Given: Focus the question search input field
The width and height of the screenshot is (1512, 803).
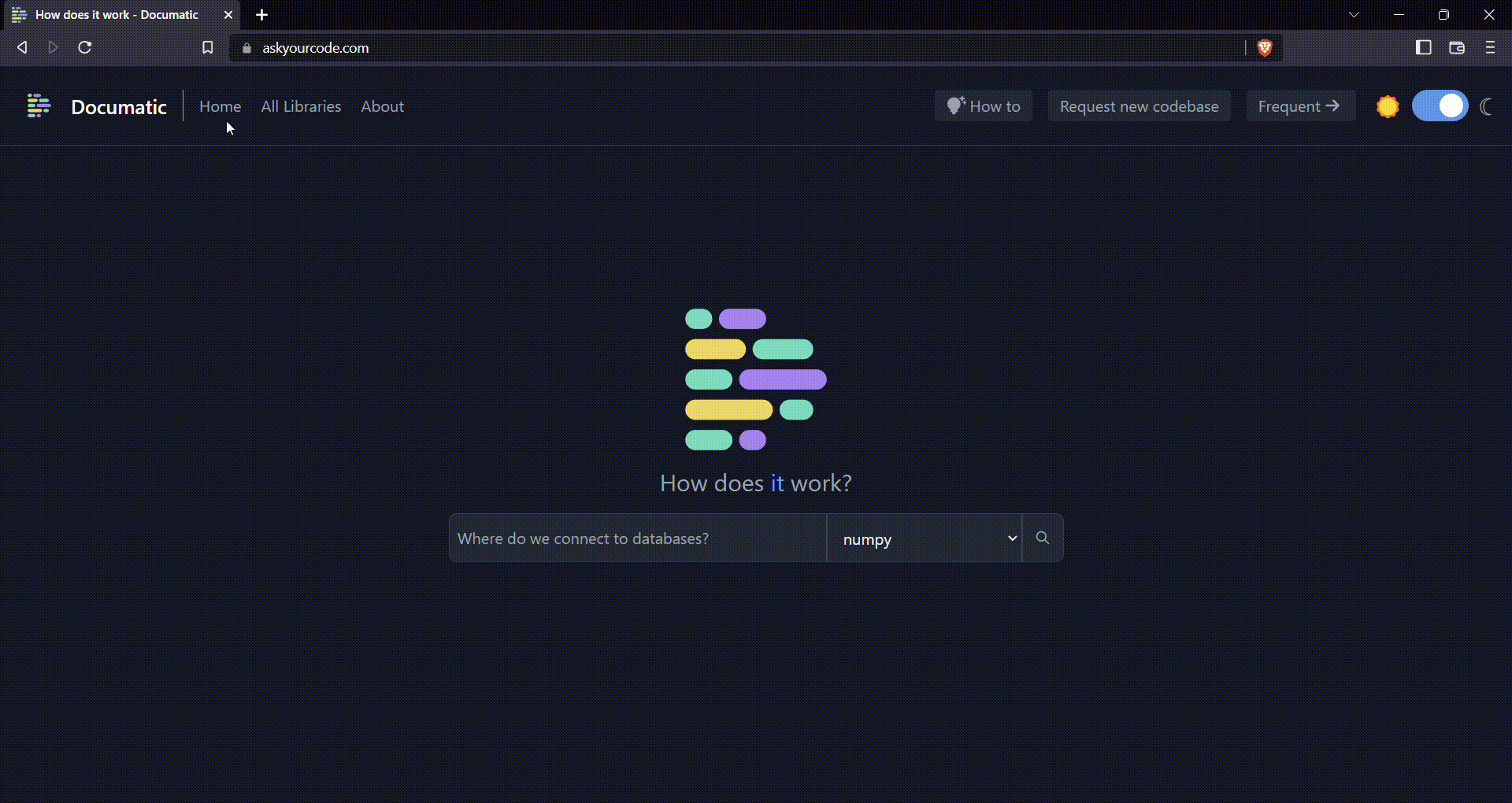Looking at the screenshot, I should pos(638,538).
